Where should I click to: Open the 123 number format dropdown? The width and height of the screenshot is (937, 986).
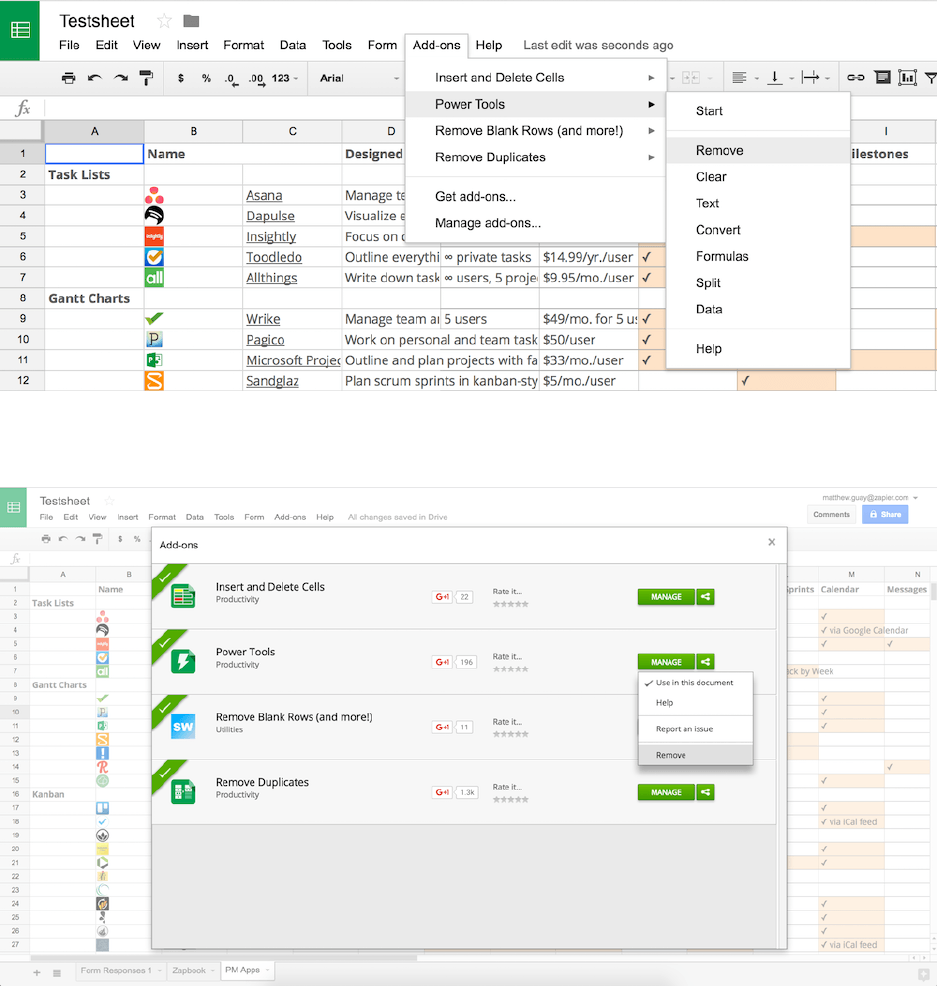(x=285, y=78)
